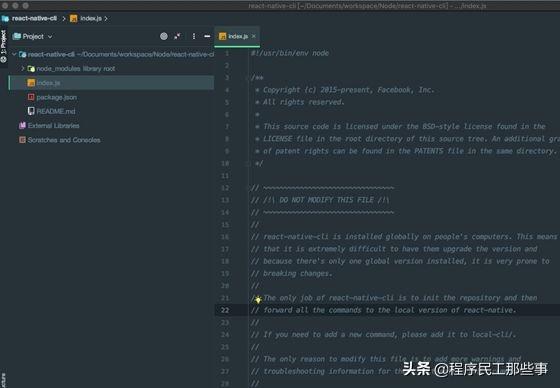Click the react-native-cli root folder icon

(22, 54)
